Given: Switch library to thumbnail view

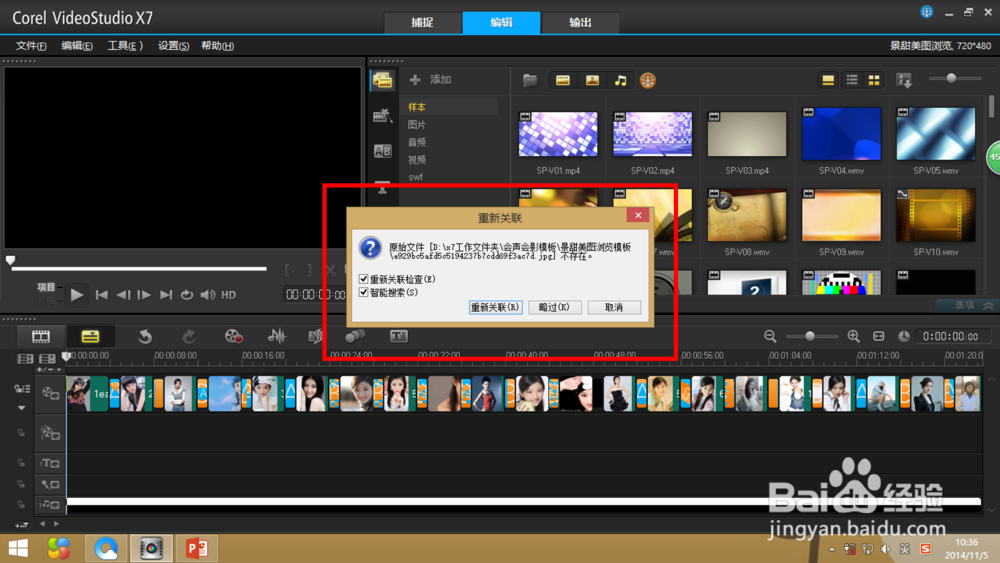Looking at the screenshot, I should pyautogui.click(x=874, y=80).
